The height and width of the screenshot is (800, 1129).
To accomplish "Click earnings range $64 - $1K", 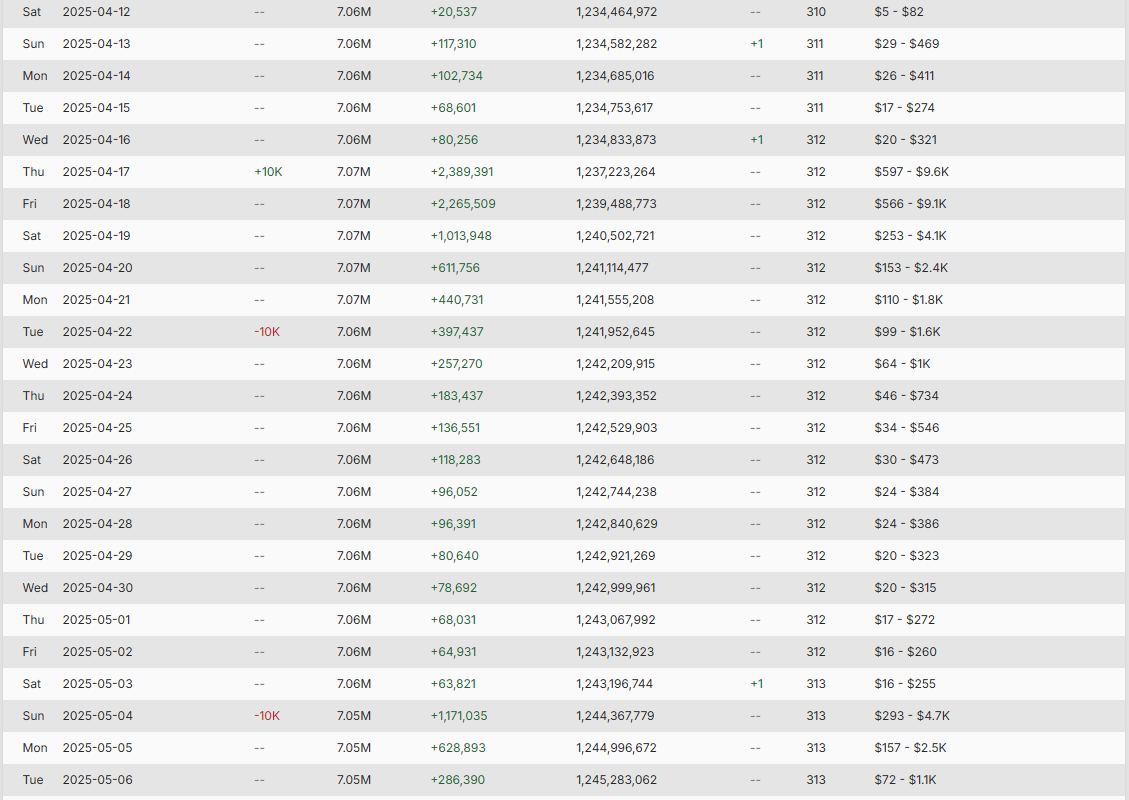I will [x=902, y=364].
